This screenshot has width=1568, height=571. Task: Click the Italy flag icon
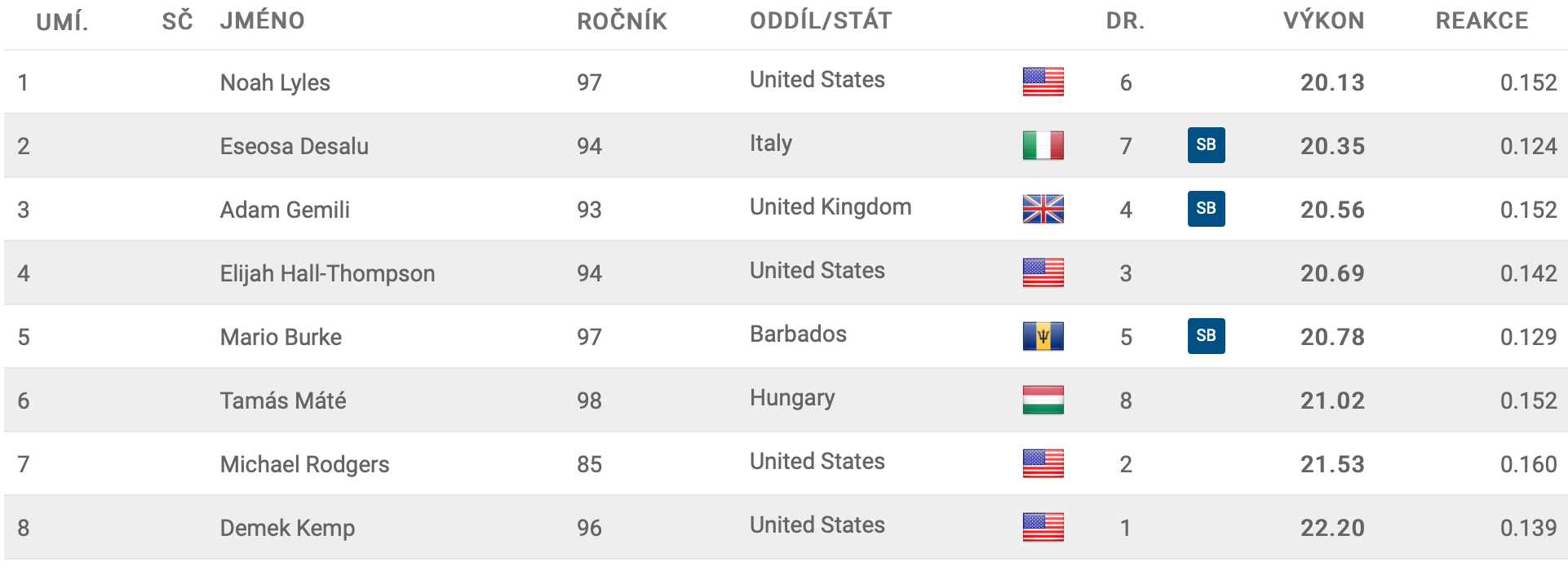1043,145
